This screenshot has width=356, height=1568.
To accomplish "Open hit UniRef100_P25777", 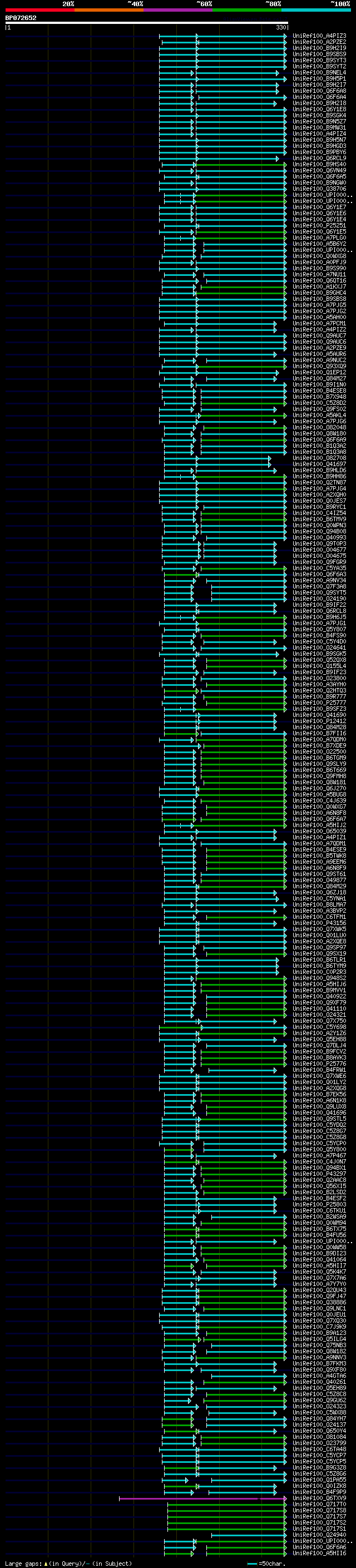I will pos(319,703).
